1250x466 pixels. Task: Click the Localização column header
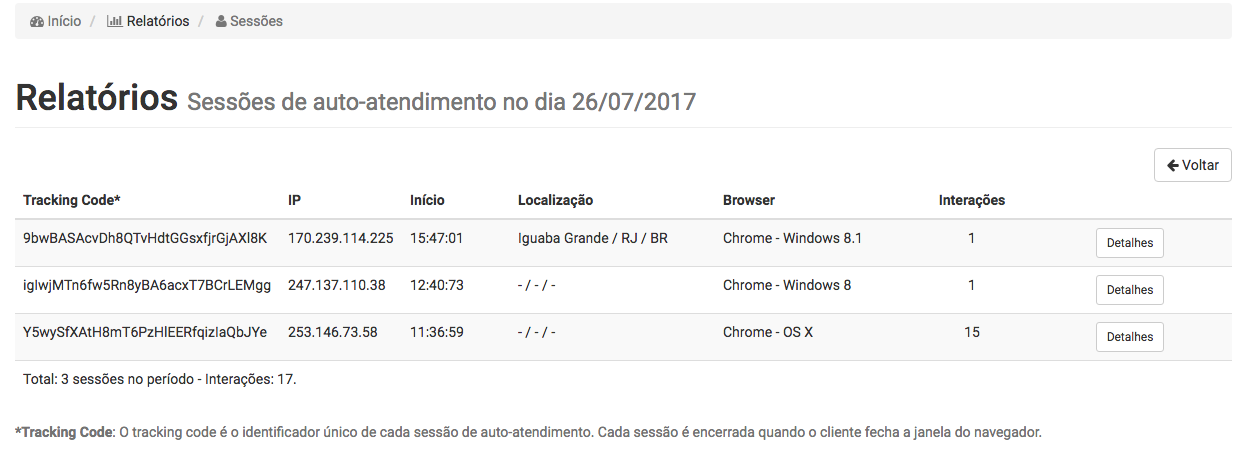coord(555,200)
